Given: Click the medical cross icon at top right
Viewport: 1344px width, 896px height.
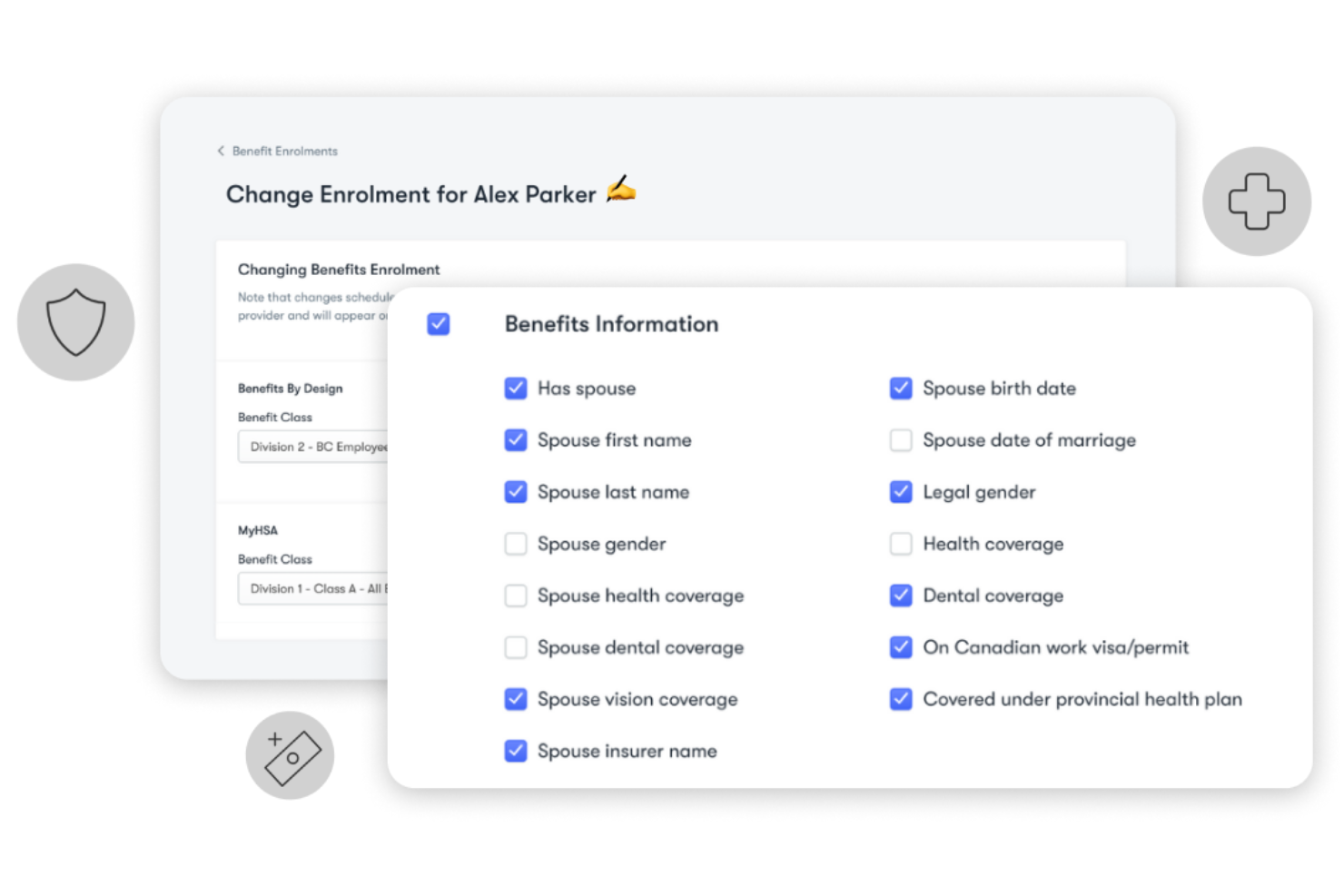Looking at the screenshot, I should coord(1257,201).
